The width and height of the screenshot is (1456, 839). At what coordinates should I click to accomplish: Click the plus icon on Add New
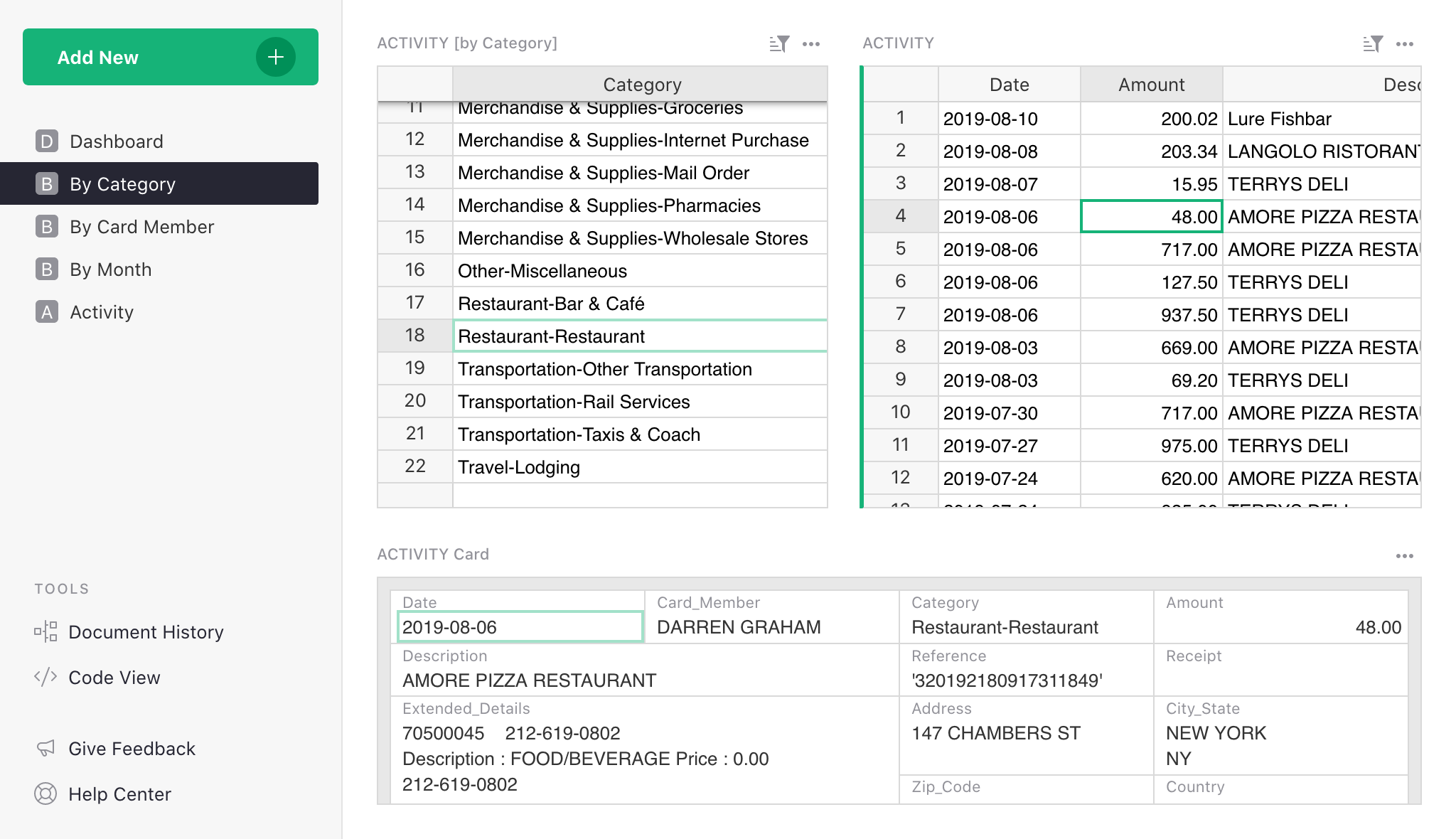[x=276, y=57]
